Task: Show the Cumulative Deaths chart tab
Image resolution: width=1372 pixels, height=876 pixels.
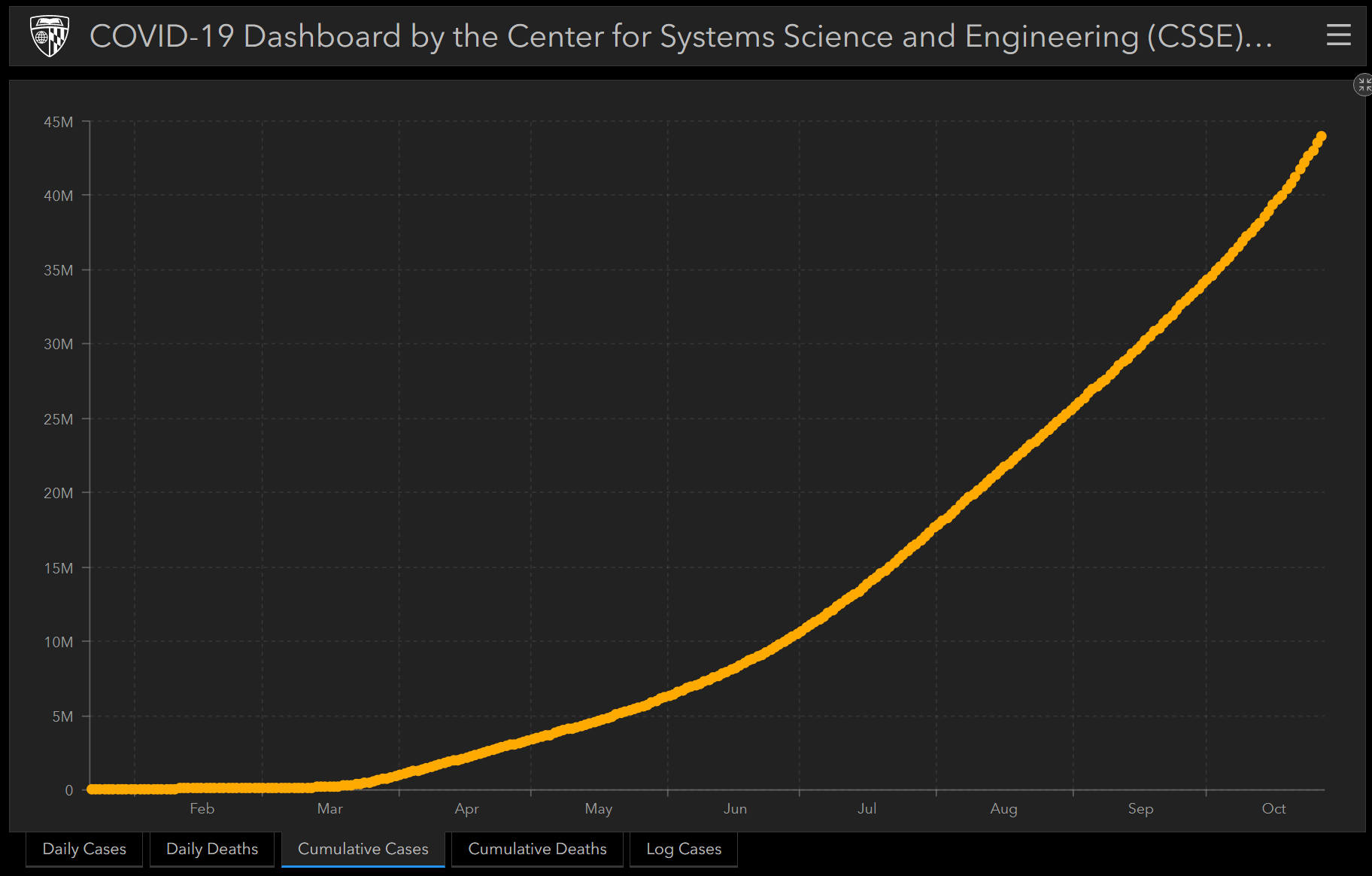Action: (537, 849)
